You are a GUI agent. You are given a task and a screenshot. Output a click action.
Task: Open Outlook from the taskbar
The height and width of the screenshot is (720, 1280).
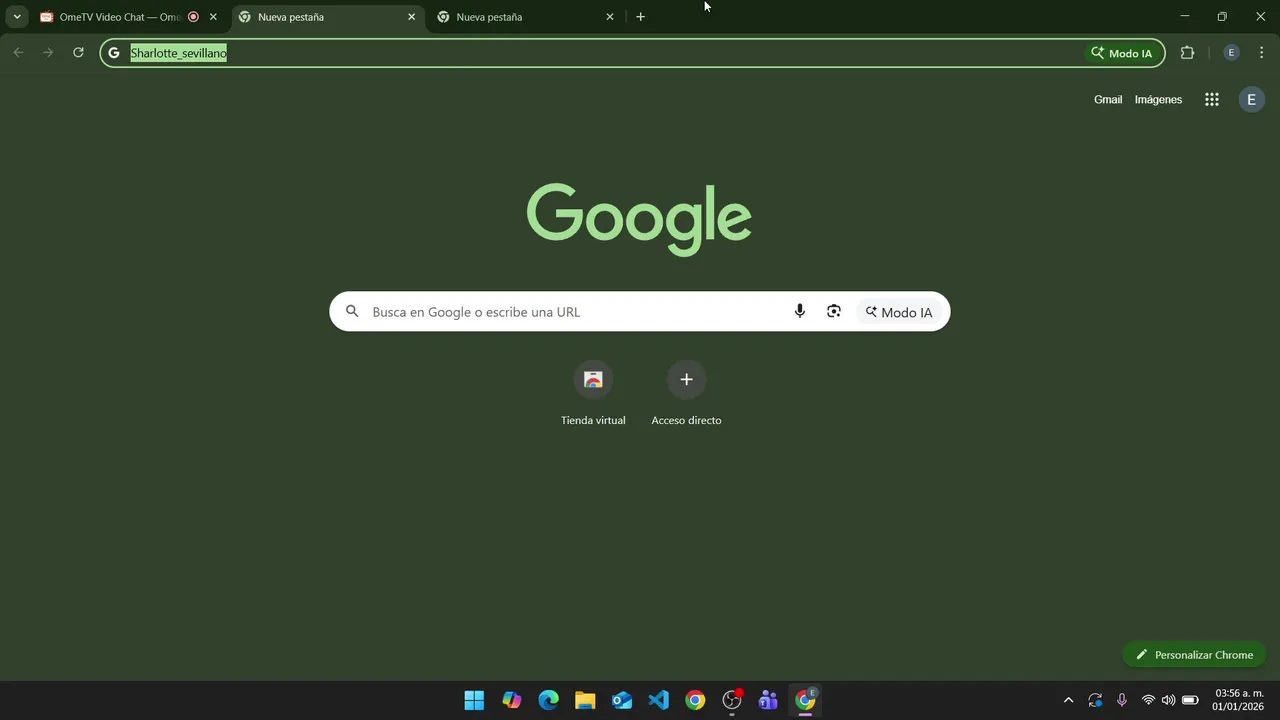[622, 700]
